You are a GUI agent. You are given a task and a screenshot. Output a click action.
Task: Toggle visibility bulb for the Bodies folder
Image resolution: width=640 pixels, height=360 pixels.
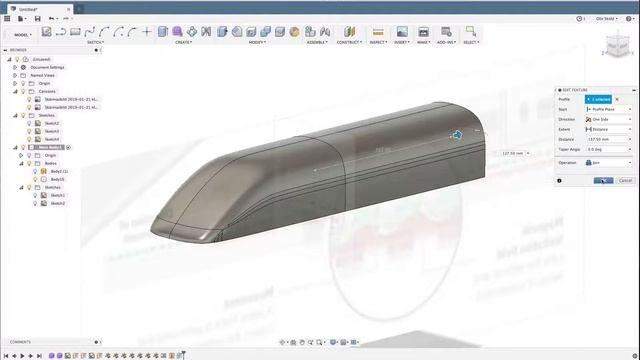pos(29,163)
